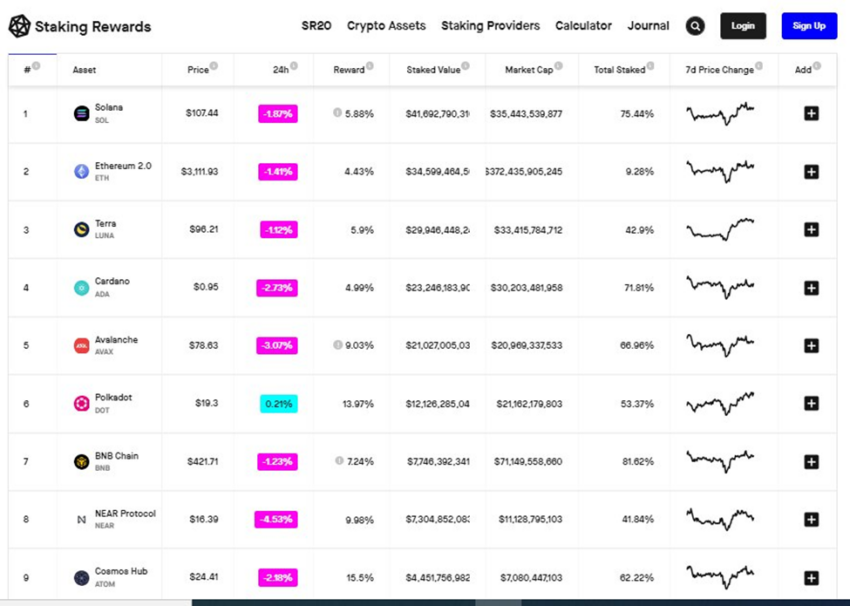Open the Journal menu item
This screenshot has width=850, height=606.
[648, 26]
